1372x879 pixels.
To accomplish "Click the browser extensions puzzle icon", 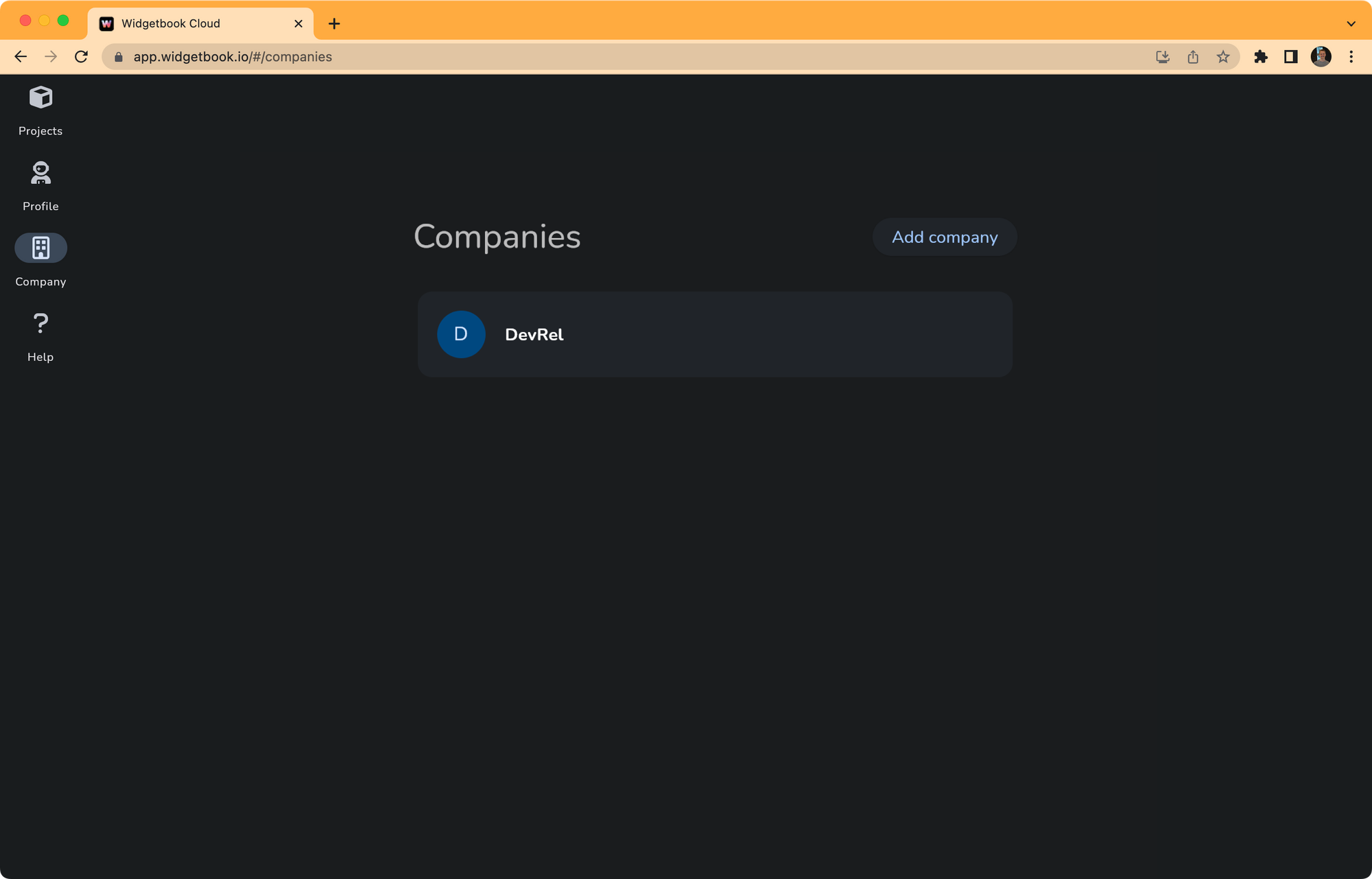I will pos(1260,57).
